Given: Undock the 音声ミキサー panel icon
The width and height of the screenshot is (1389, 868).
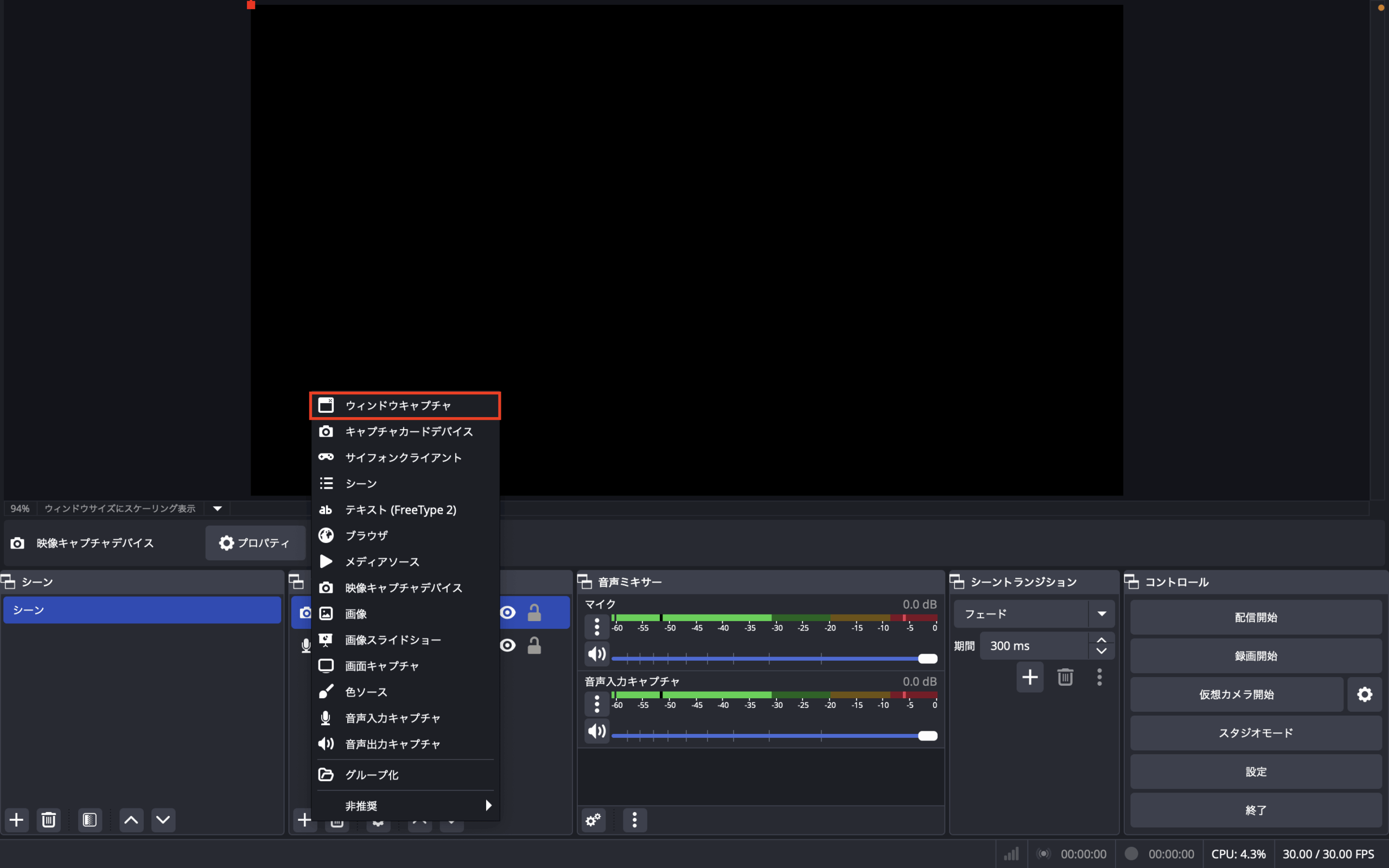Looking at the screenshot, I should (x=585, y=582).
